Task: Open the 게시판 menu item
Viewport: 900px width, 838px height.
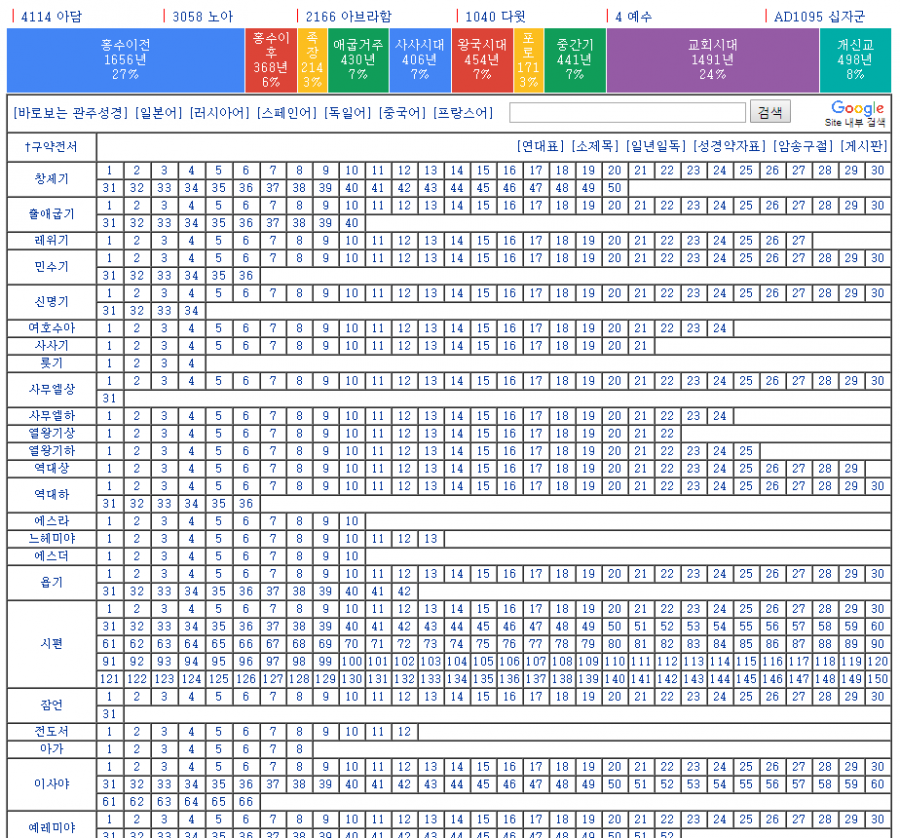Action: point(863,146)
